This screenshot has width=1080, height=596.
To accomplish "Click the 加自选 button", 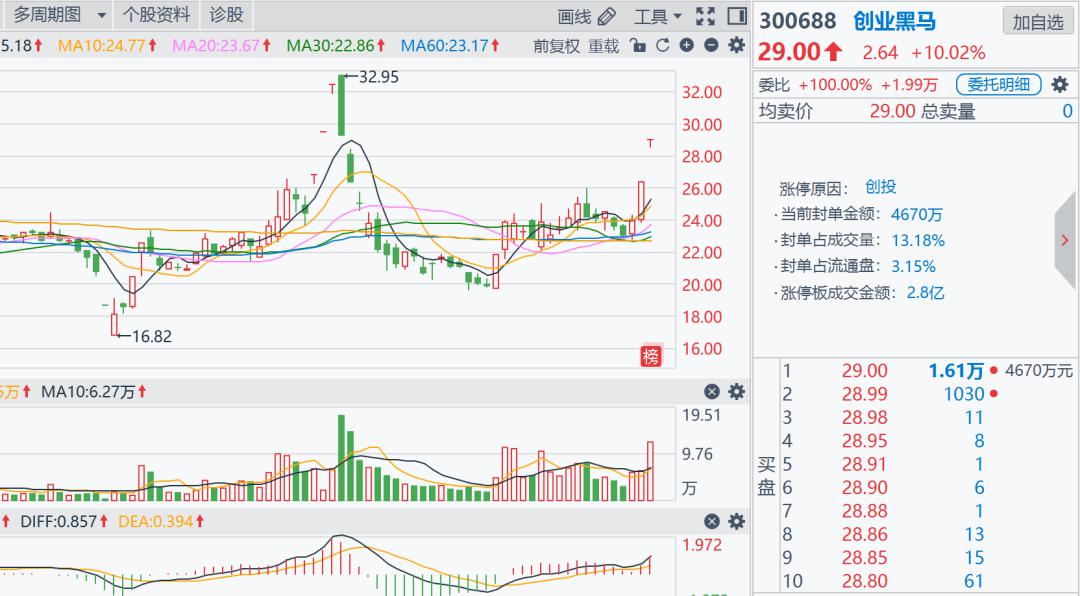I will coord(1038,22).
